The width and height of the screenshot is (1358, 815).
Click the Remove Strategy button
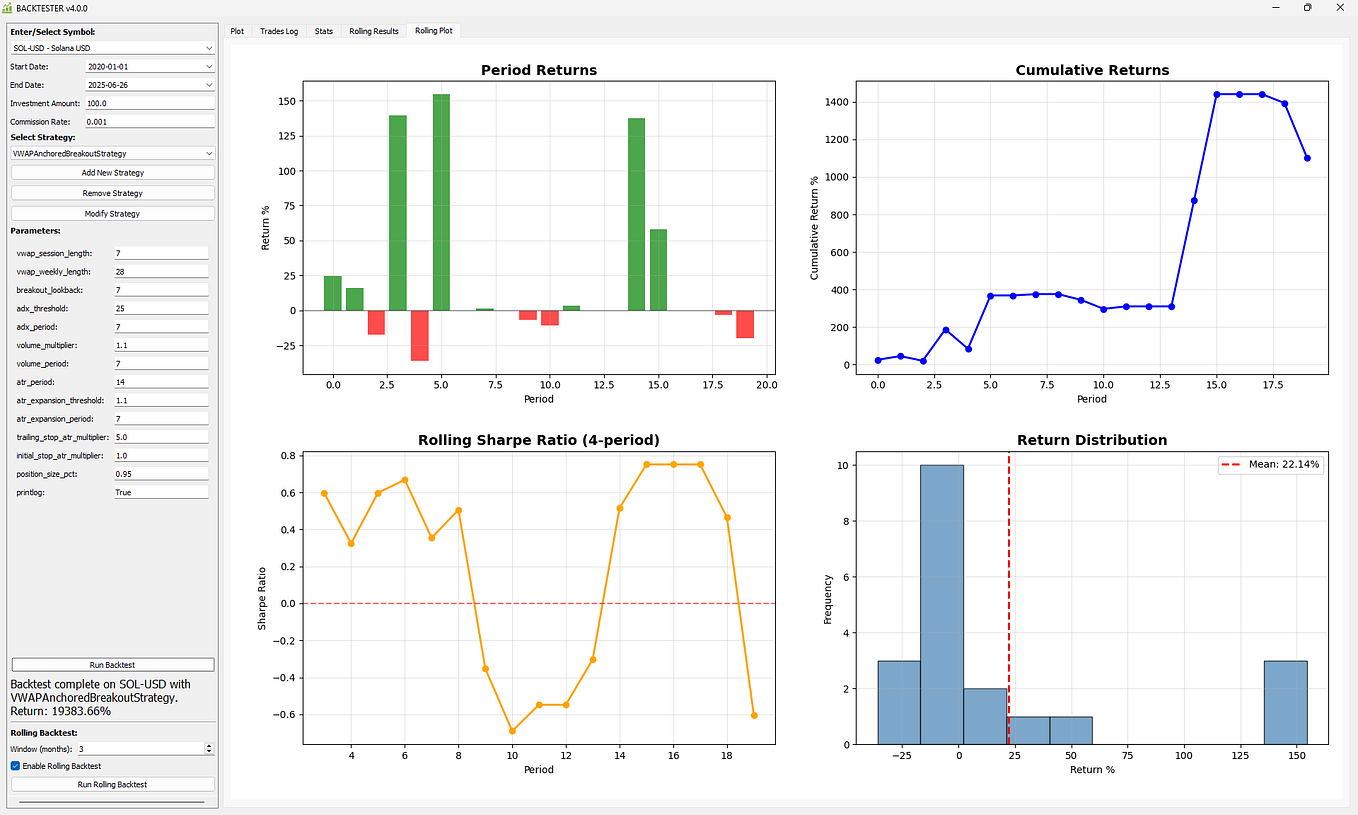(x=112, y=192)
